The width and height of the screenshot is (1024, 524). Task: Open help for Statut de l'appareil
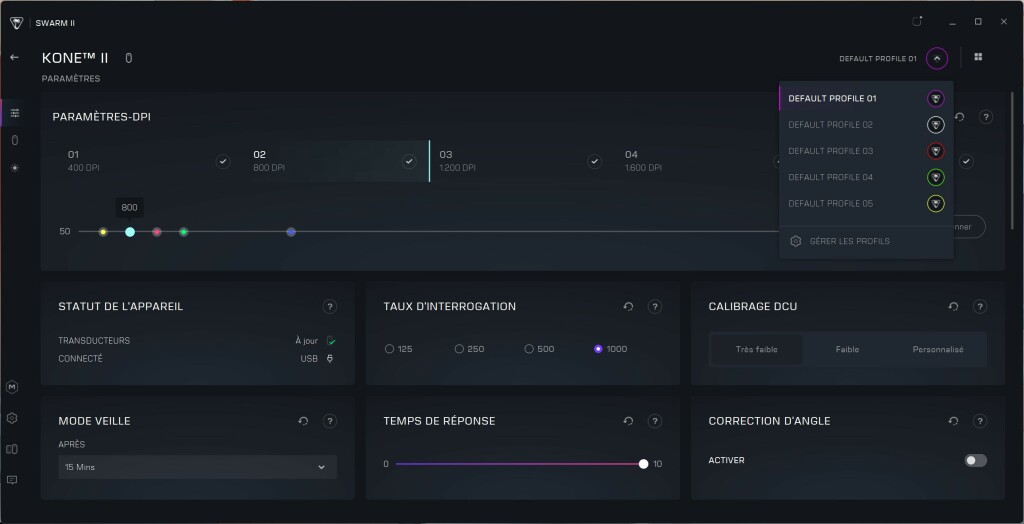pos(330,306)
